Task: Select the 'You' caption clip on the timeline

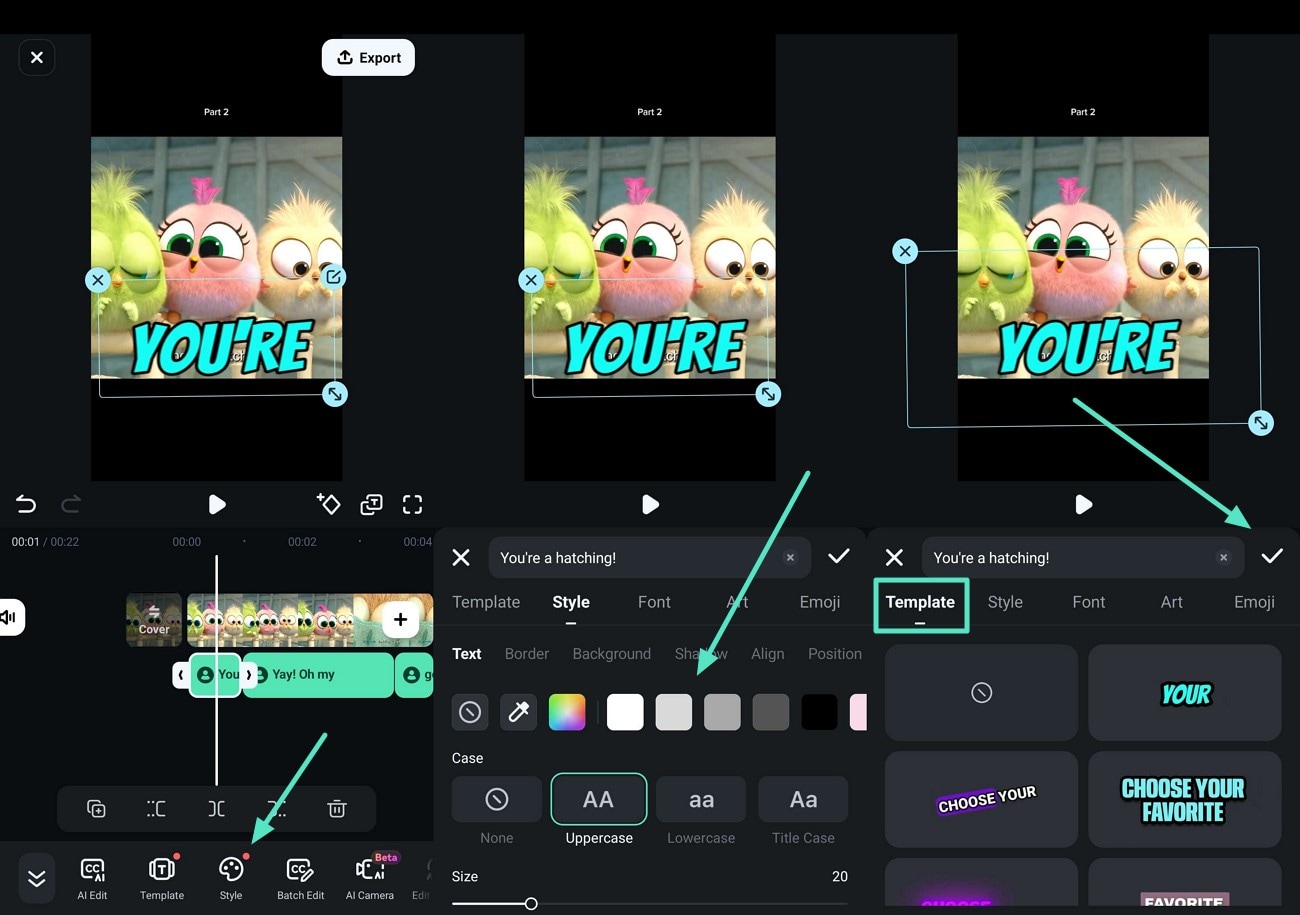Action: tap(216, 675)
